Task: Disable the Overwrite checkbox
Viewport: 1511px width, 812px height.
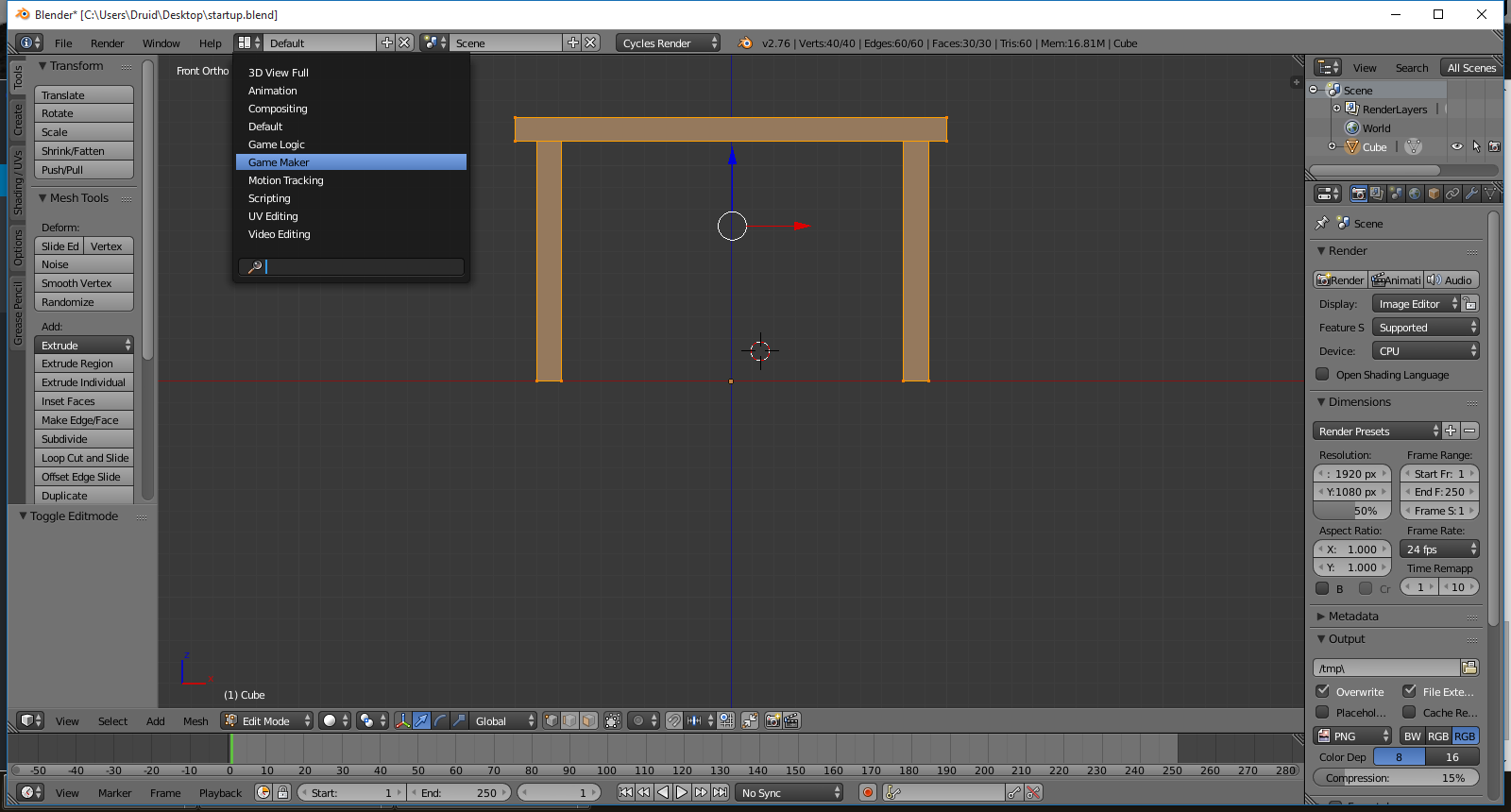Action: (x=1322, y=691)
